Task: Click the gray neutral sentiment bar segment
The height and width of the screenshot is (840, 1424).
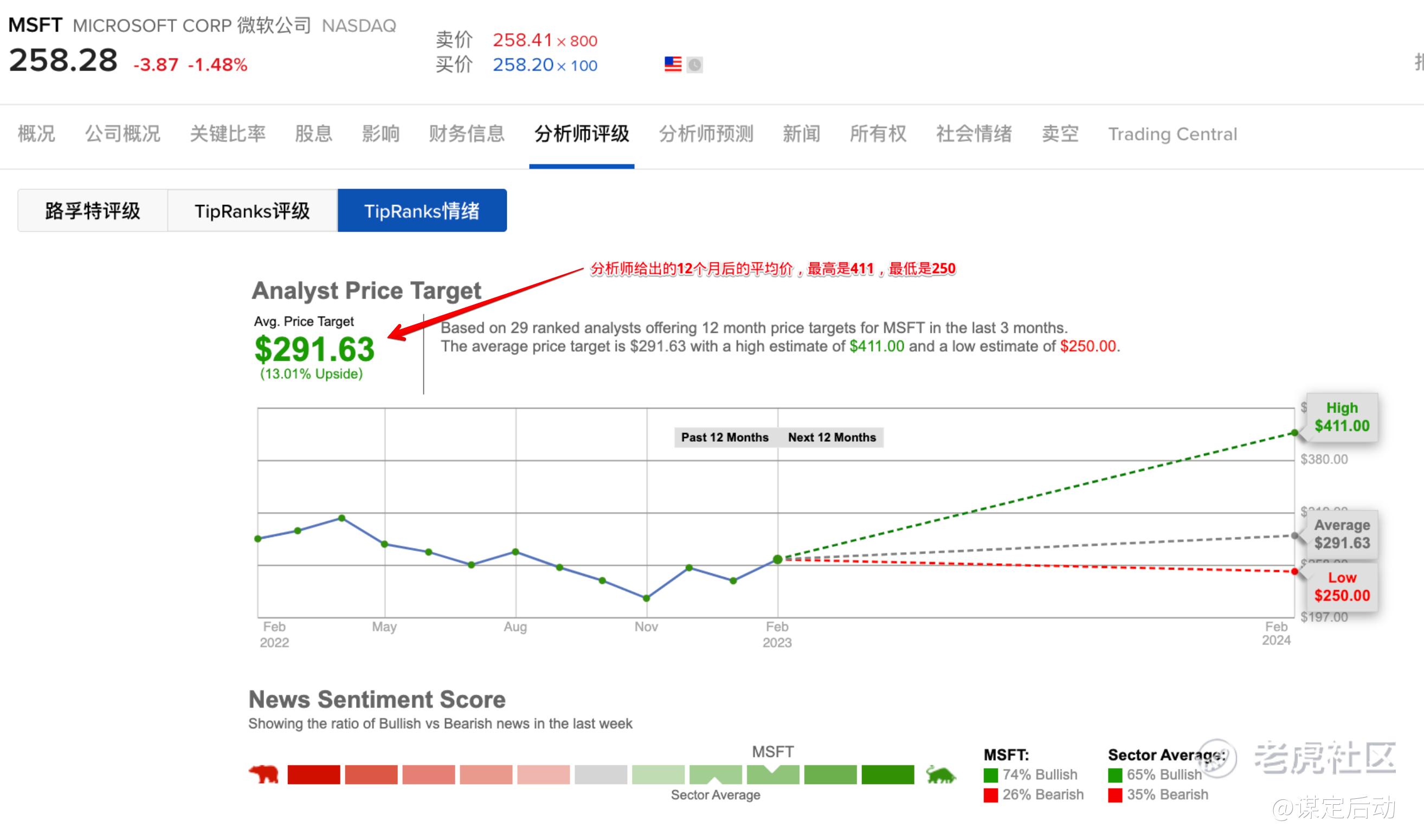Action: 601,774
